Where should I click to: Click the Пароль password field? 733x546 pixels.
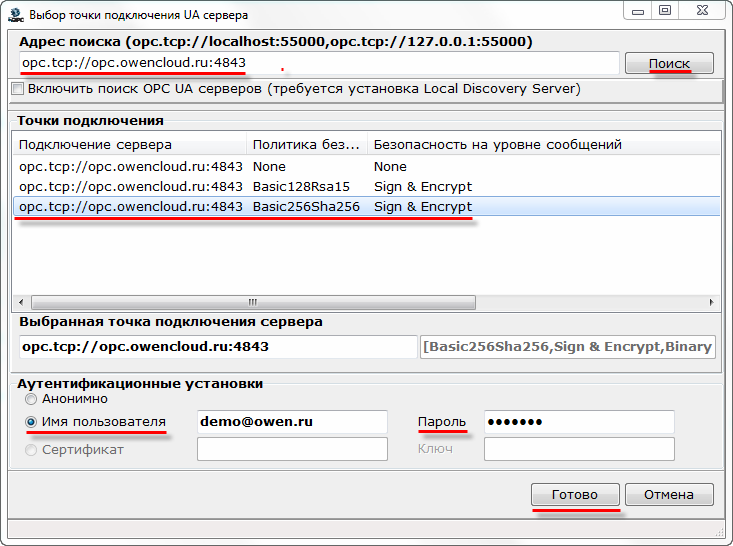578,422
